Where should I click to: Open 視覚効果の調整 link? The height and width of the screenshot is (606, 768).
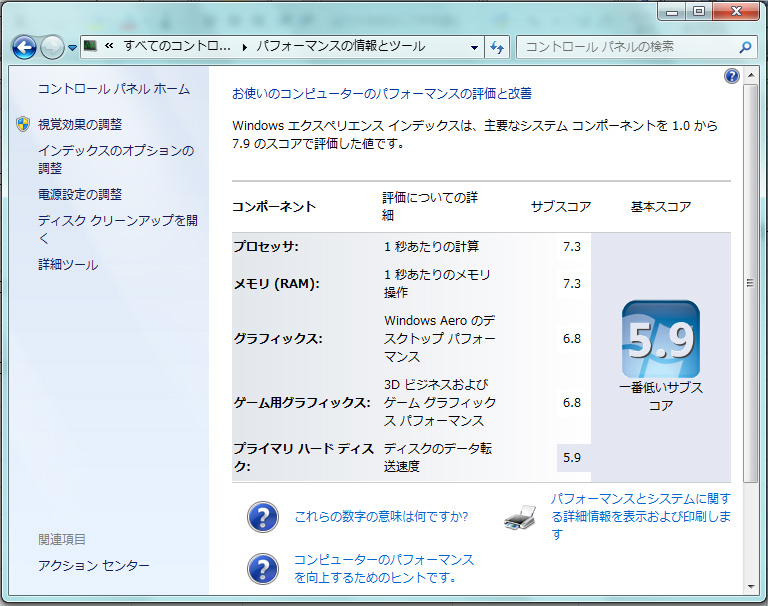click(80, 124)
